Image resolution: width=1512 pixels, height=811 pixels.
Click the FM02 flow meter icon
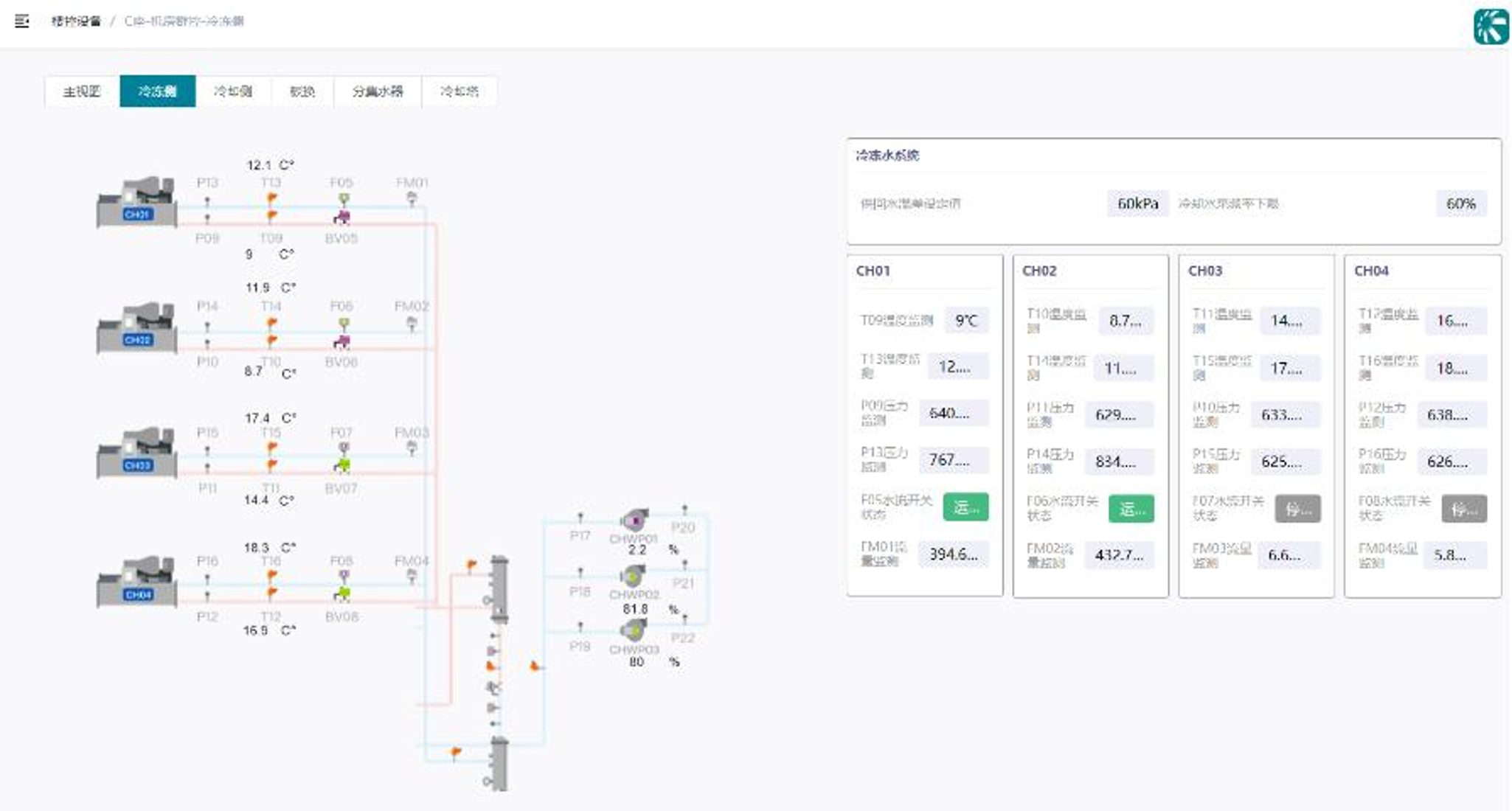point(412,323)
